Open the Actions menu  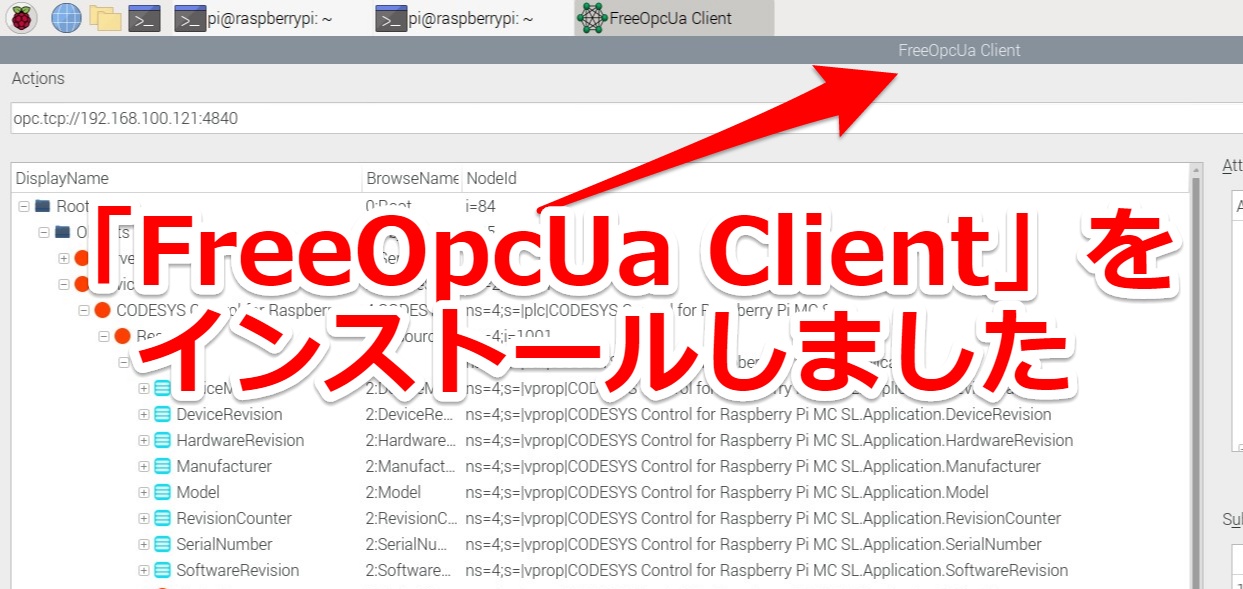[37, 78]
